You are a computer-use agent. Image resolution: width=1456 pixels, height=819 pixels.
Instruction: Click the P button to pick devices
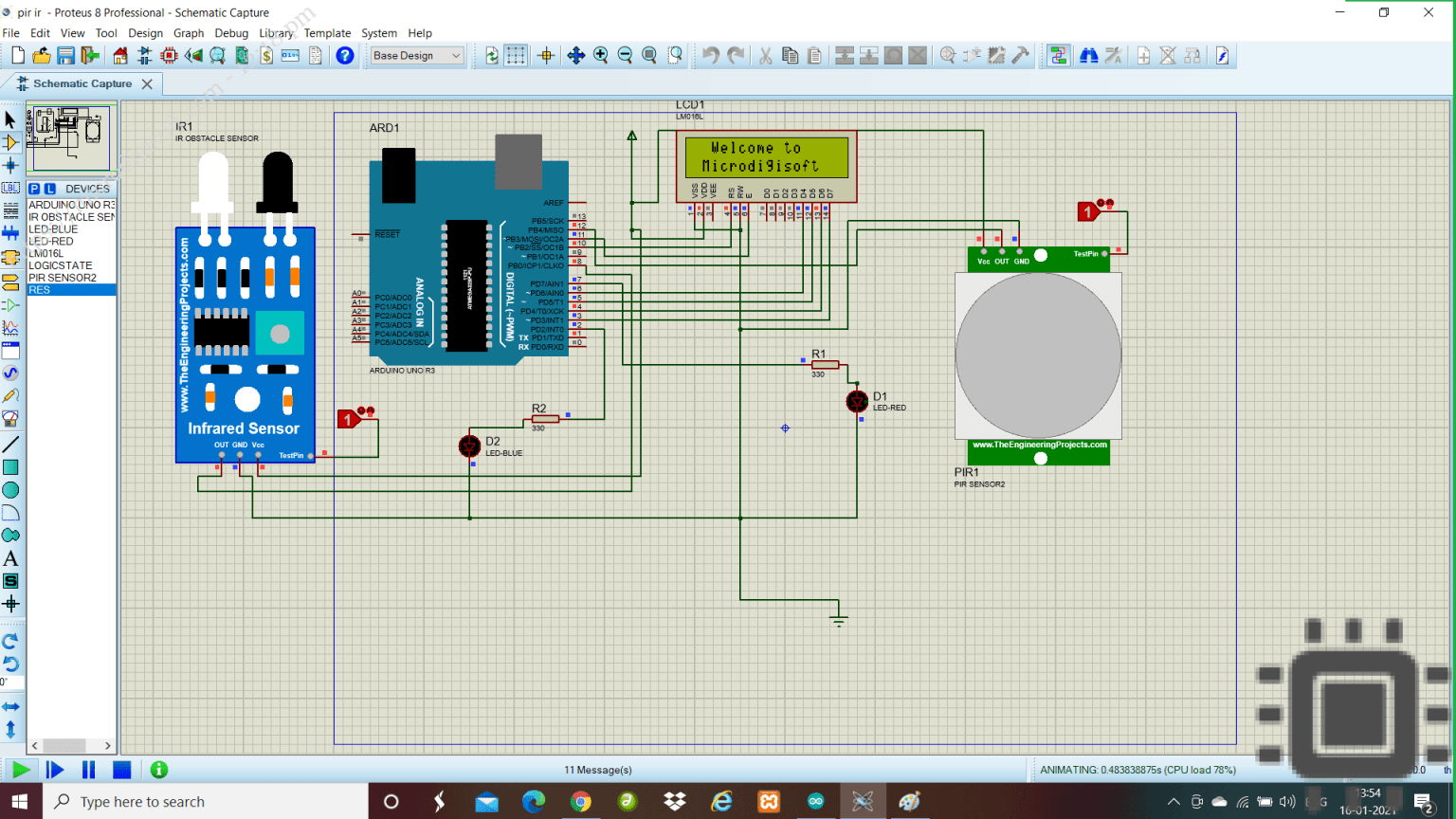pyautogui.click(x=35, y=188)
